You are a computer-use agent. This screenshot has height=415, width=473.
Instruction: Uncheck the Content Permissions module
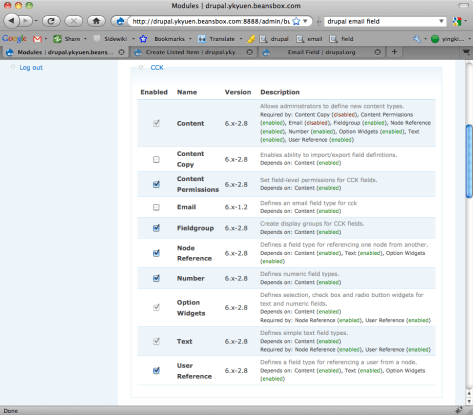click(156, 184)
